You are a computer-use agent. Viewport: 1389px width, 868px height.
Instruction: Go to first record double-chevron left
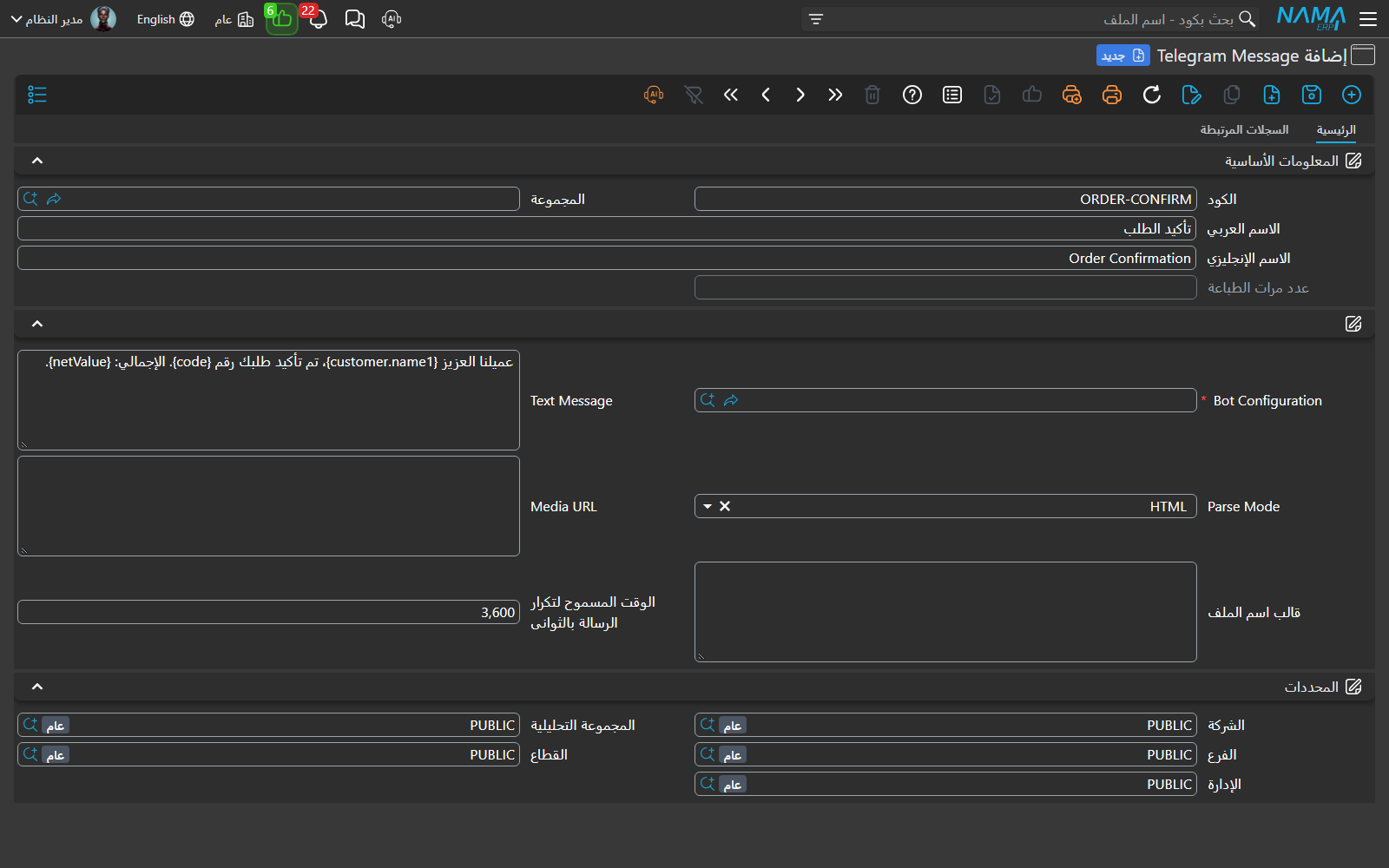pyautogui.click(x=731, y=95)
